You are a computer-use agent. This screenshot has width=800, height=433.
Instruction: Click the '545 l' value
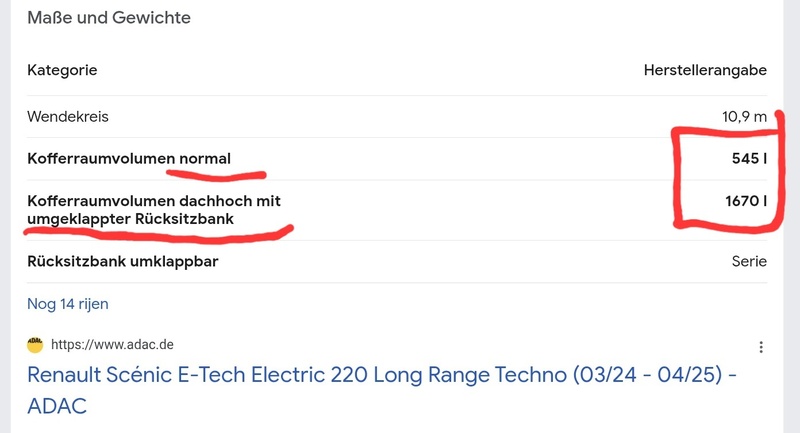[748, 158]
